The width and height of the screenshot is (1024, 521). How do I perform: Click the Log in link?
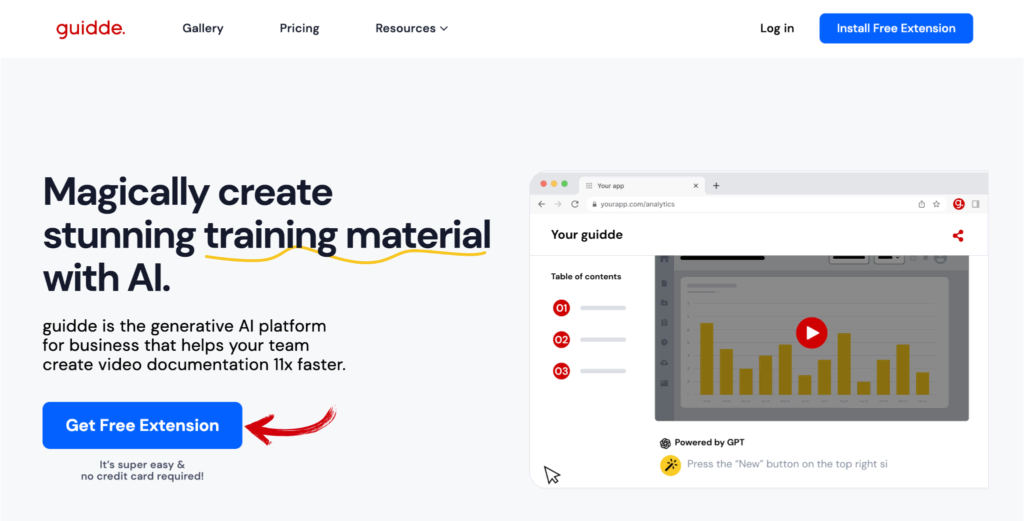(777, 29)
